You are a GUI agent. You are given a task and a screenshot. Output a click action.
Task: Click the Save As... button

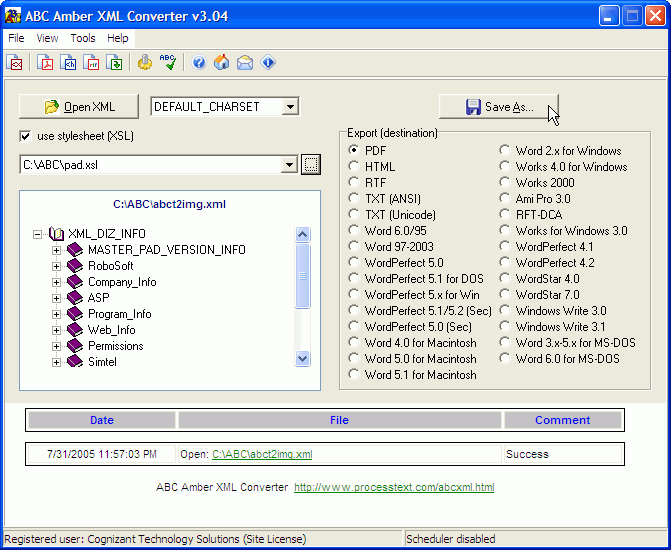click(x=499, y=107)
